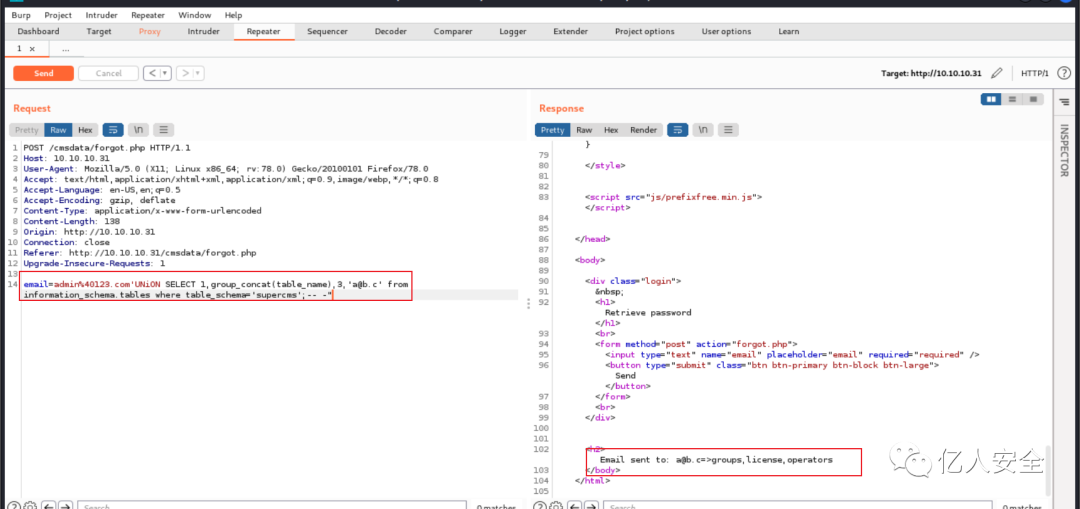The image size is (1080, 509).
Task: Edit the target with the pencil icon
Action: tap(996, 73)
